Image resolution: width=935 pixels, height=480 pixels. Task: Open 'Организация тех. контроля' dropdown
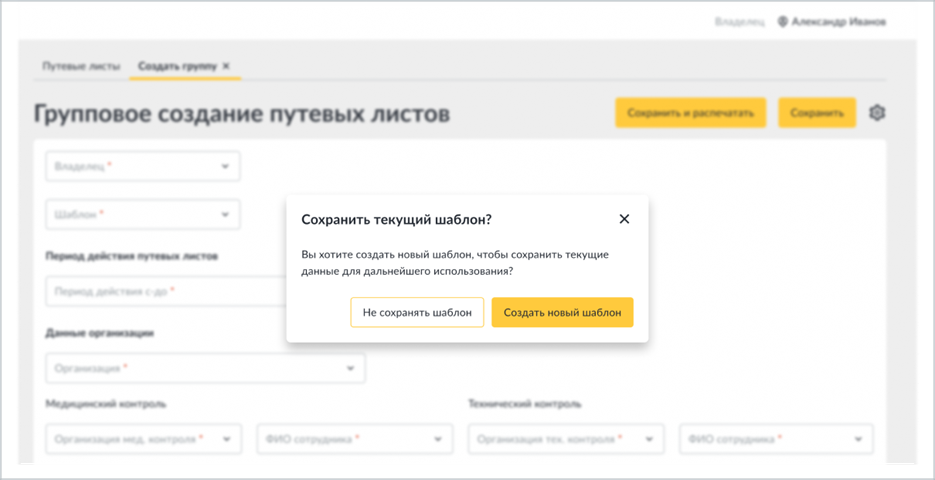click(566, 439)
